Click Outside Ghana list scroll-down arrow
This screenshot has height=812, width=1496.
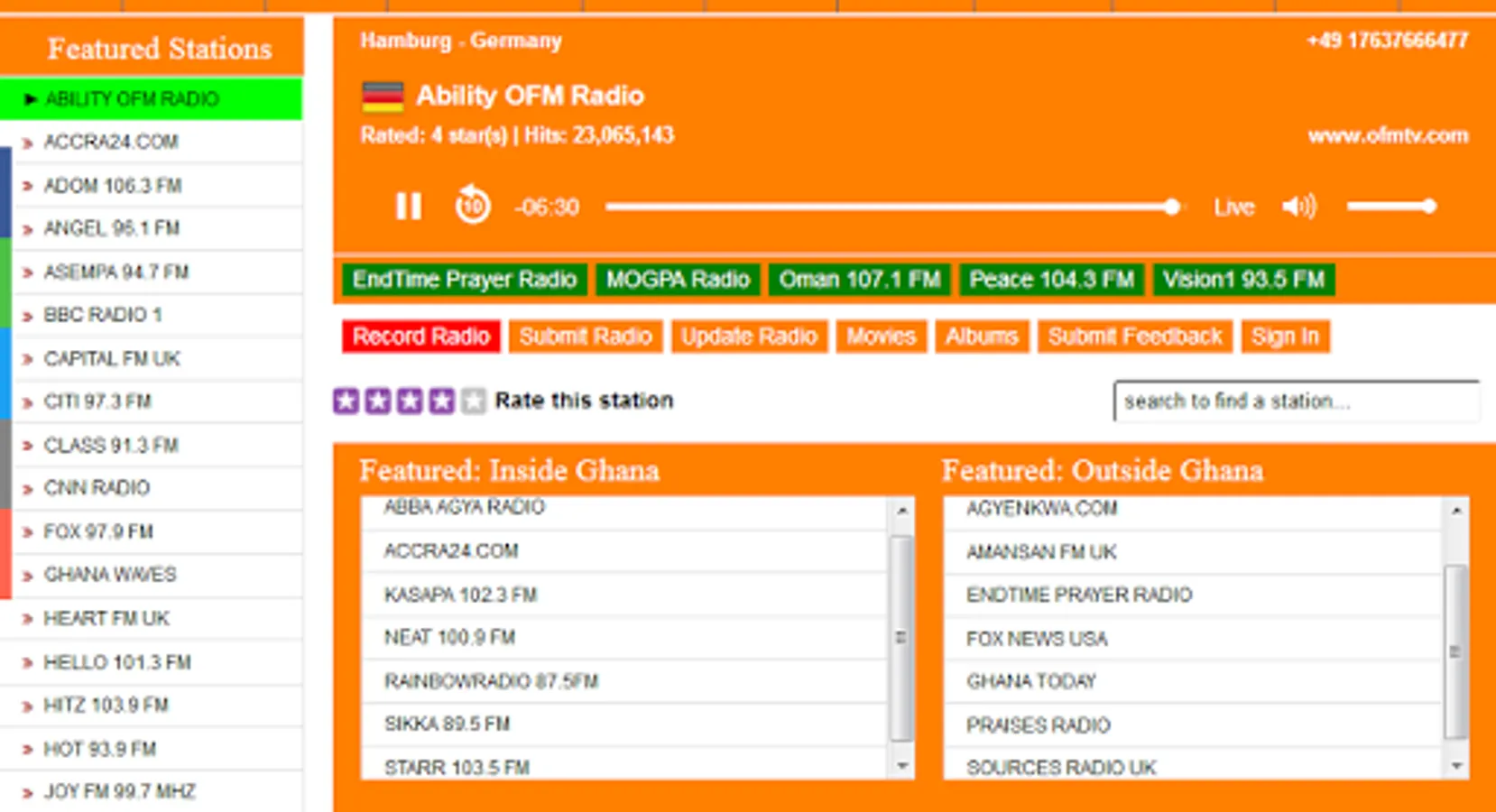click(x=1455, y=766)
